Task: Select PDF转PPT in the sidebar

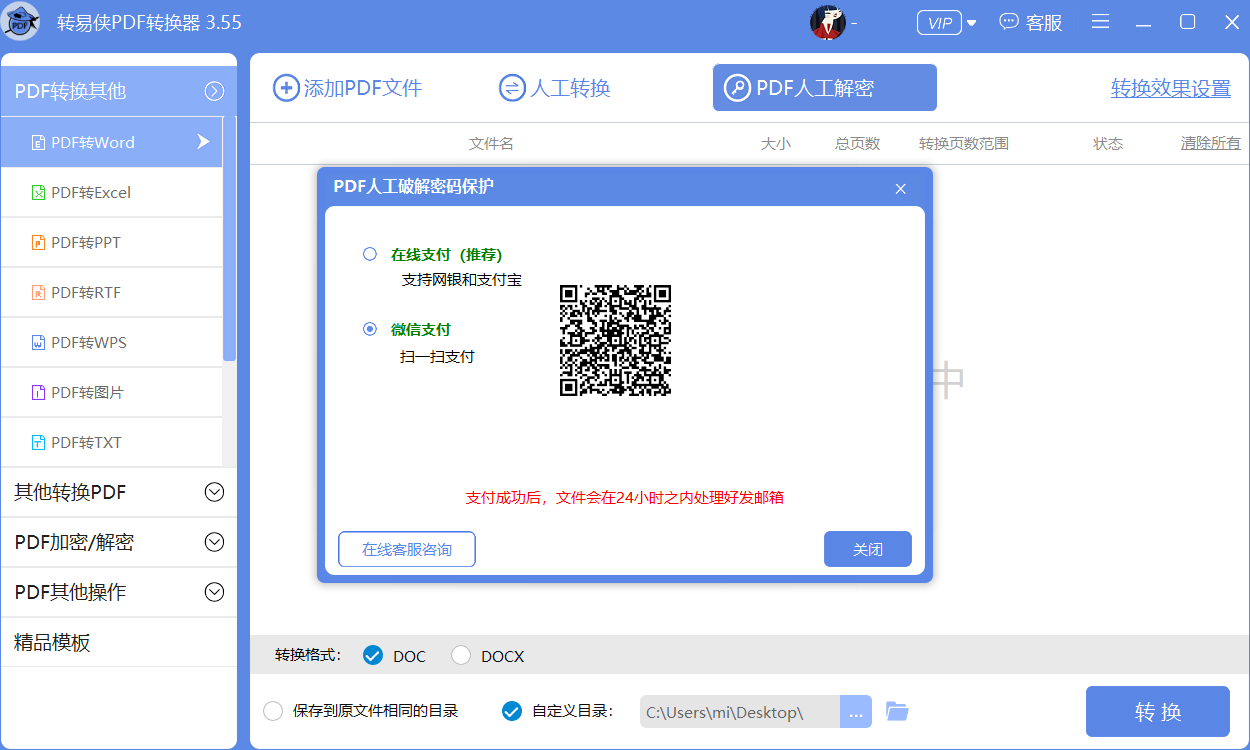Action: coord(111,242)
